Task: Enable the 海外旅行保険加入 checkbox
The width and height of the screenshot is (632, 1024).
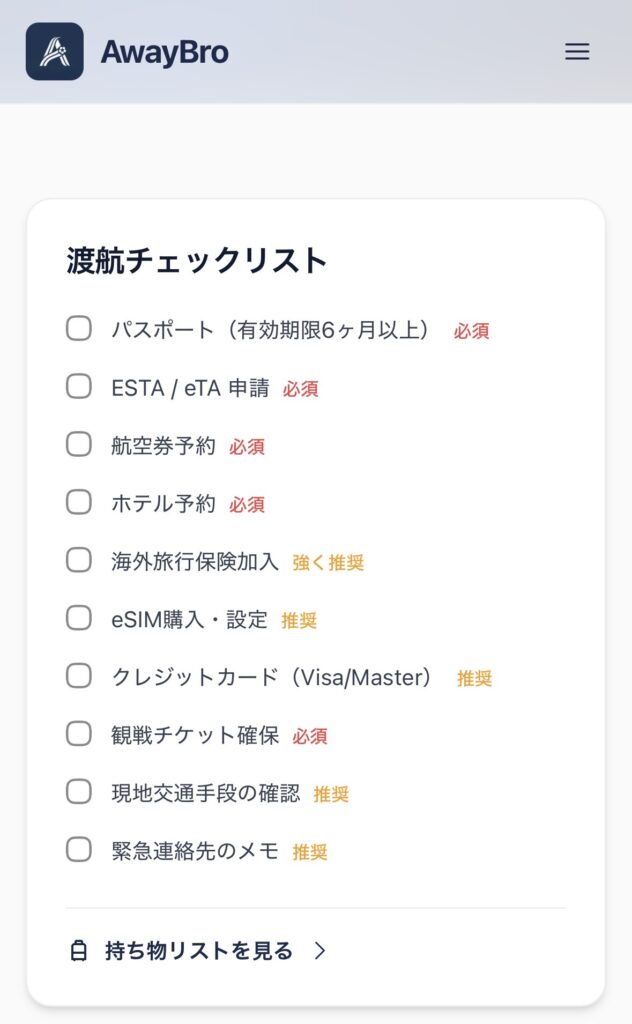Action: point(79,560)
